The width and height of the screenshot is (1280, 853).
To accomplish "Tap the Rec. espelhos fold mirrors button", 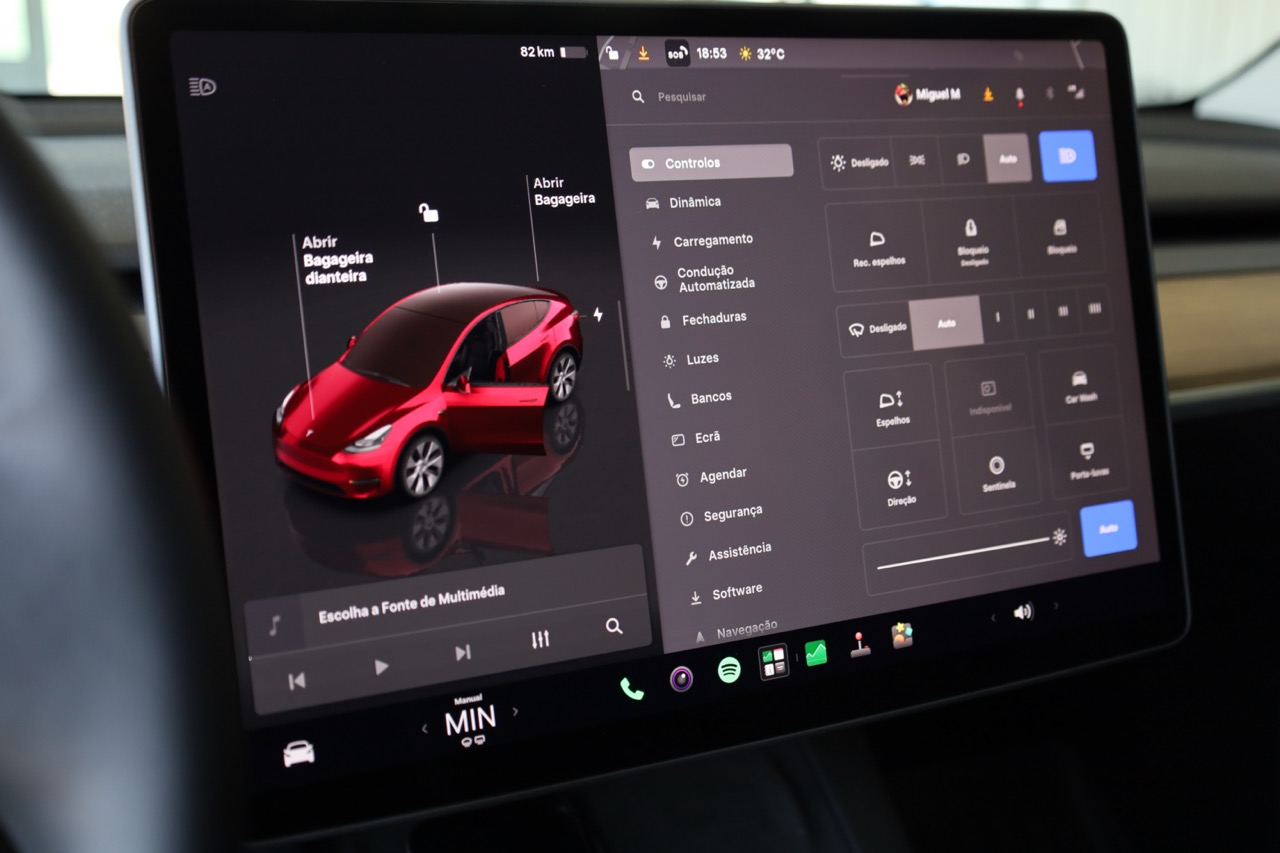I will tap(878, 246).
